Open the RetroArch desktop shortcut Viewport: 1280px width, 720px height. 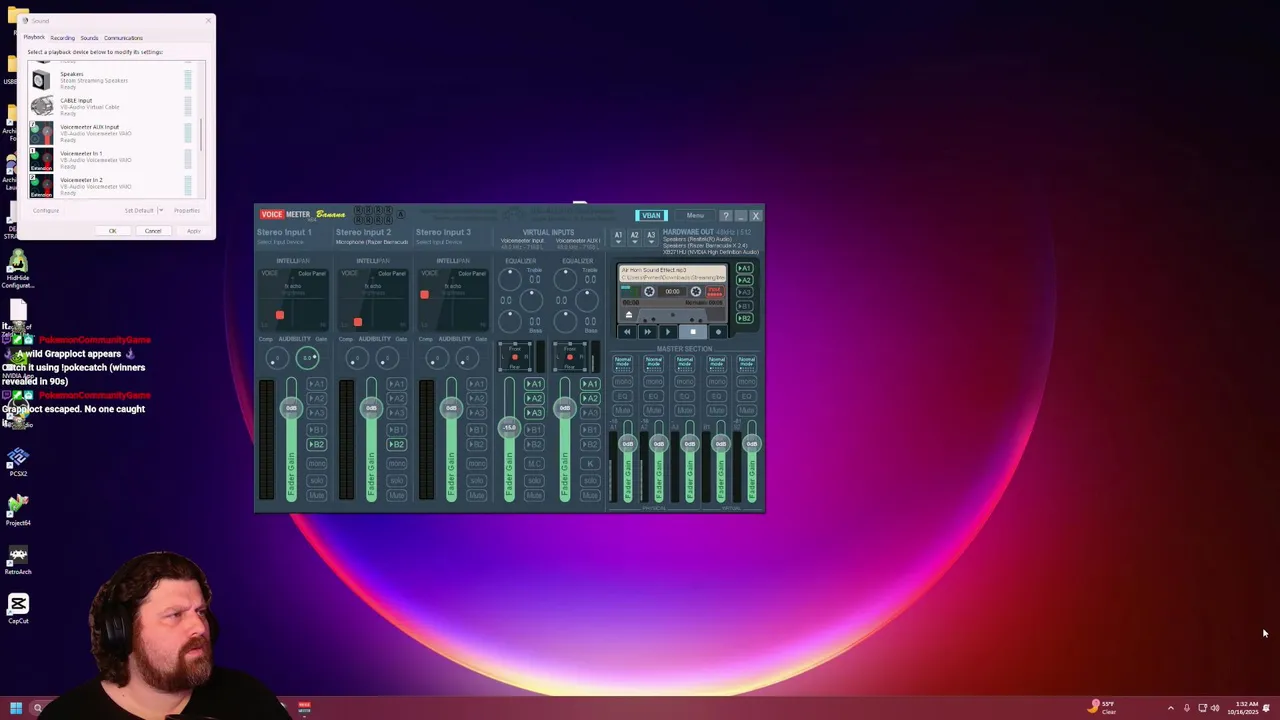(x=18, y=560)
